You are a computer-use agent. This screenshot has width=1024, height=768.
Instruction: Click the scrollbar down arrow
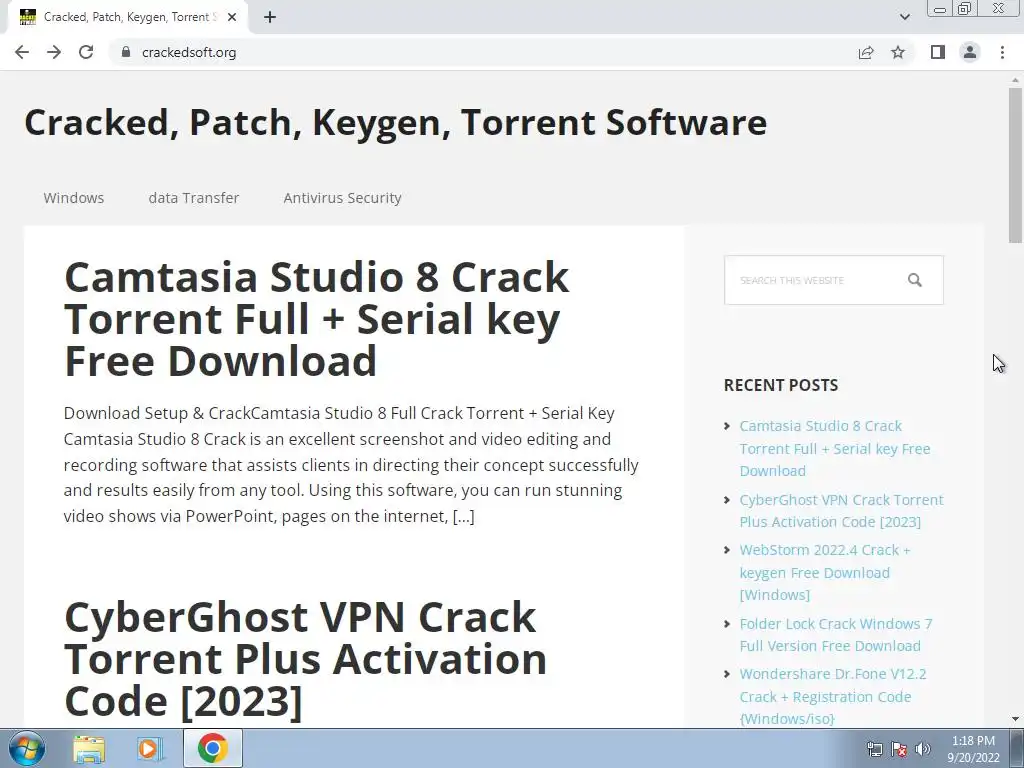[1015, 719]
